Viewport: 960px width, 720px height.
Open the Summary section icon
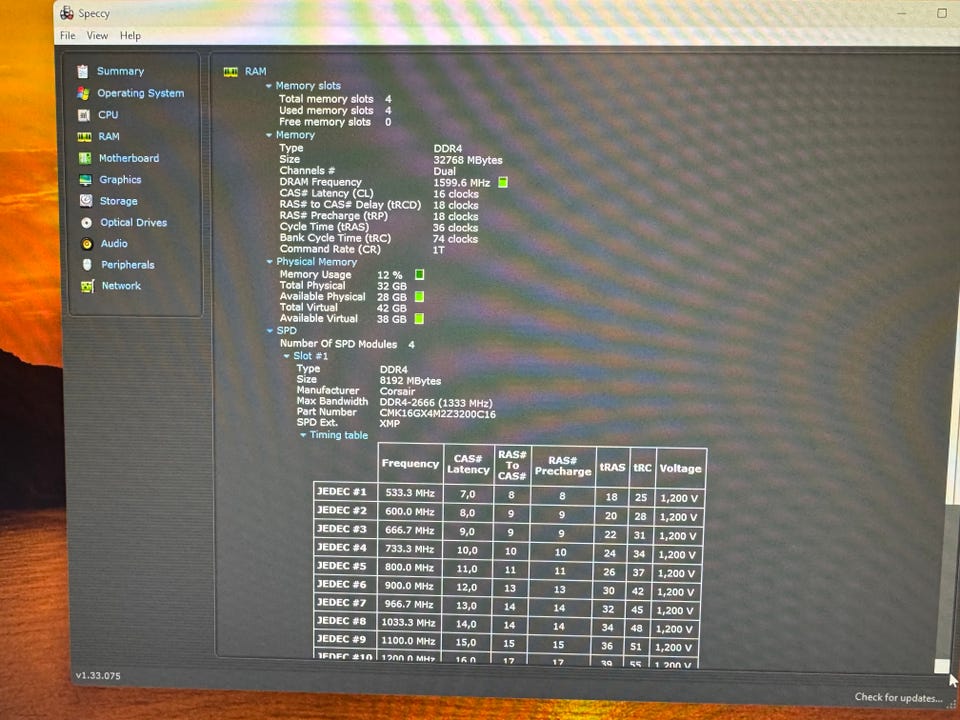(83, 72)
